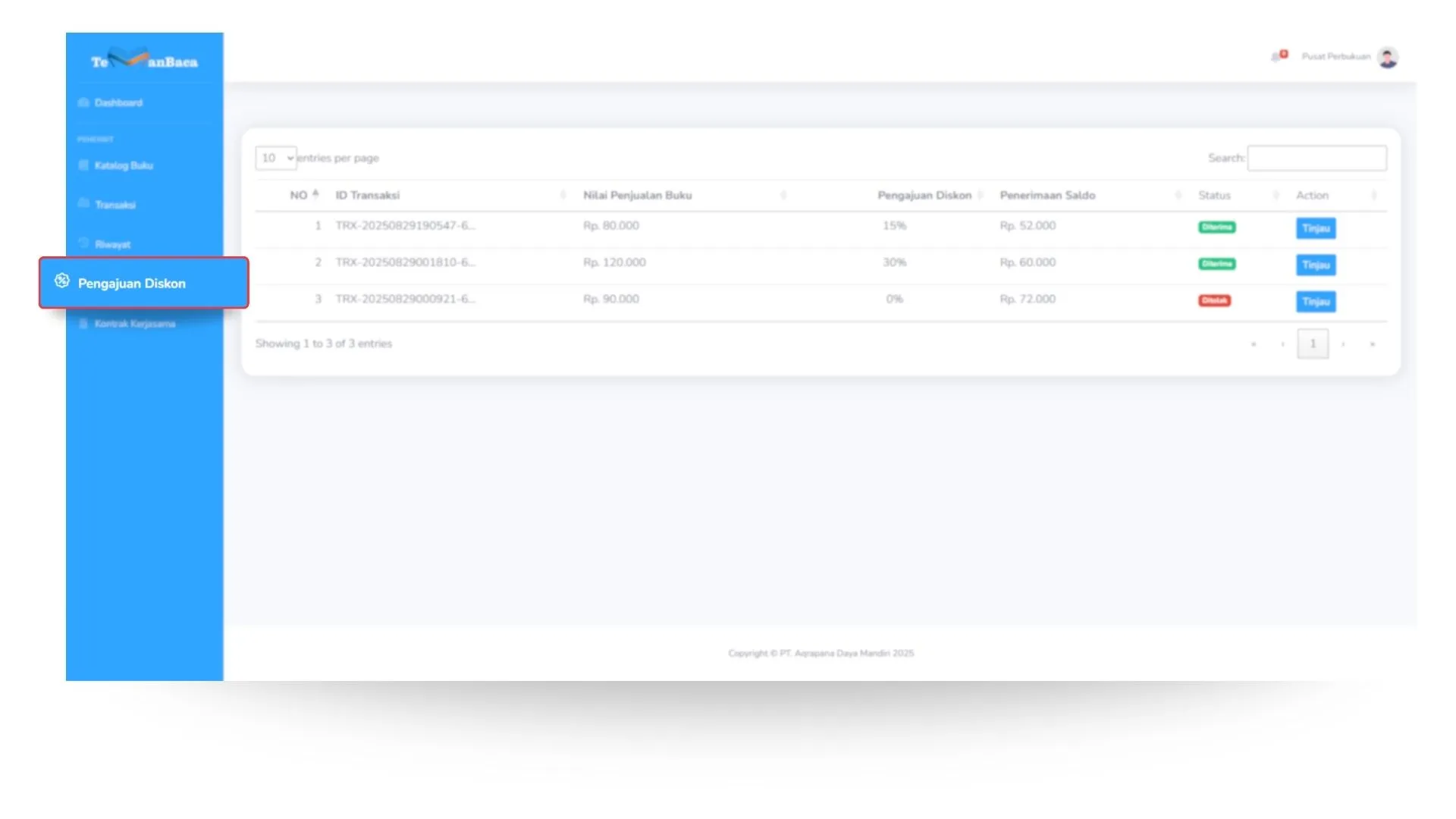Click next page pagination arrow
The image size is (1456, 819).
point(1343,344)
